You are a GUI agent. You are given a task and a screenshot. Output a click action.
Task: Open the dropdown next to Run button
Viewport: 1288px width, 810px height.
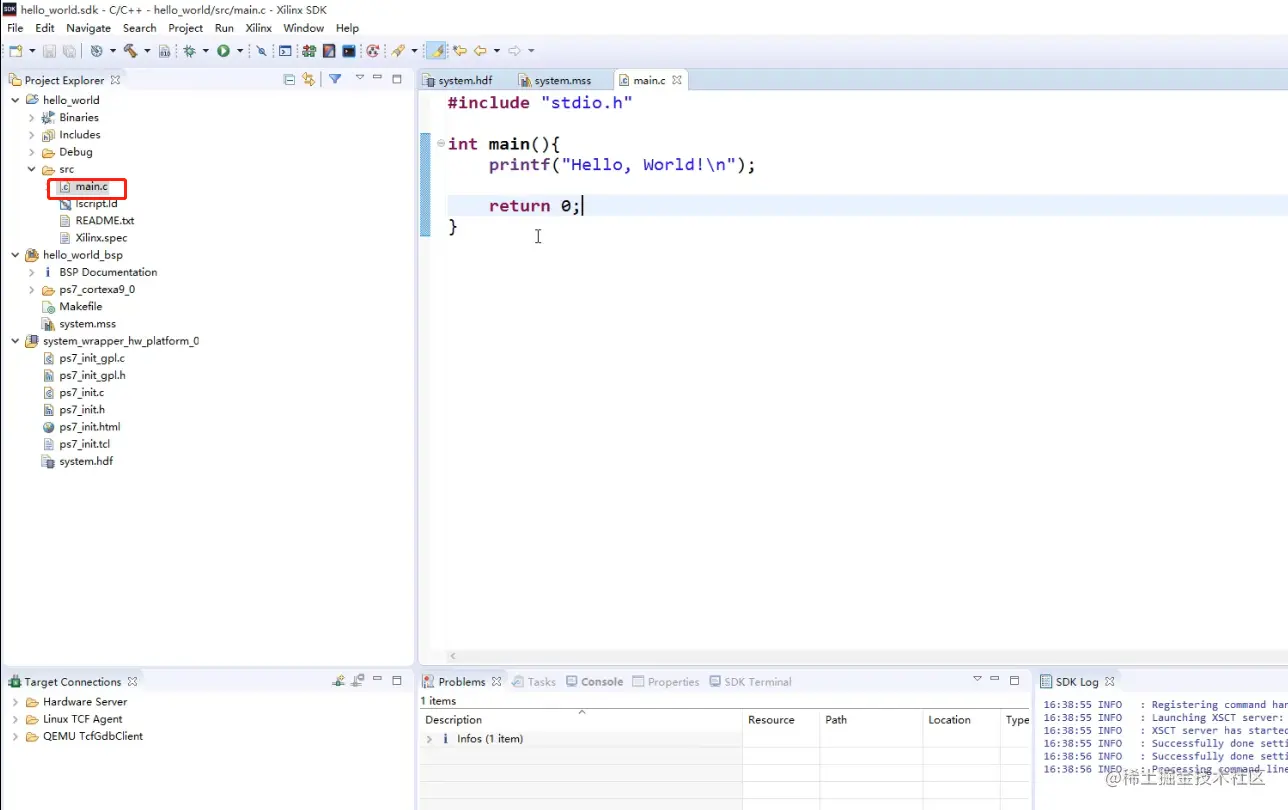point(240,51)
